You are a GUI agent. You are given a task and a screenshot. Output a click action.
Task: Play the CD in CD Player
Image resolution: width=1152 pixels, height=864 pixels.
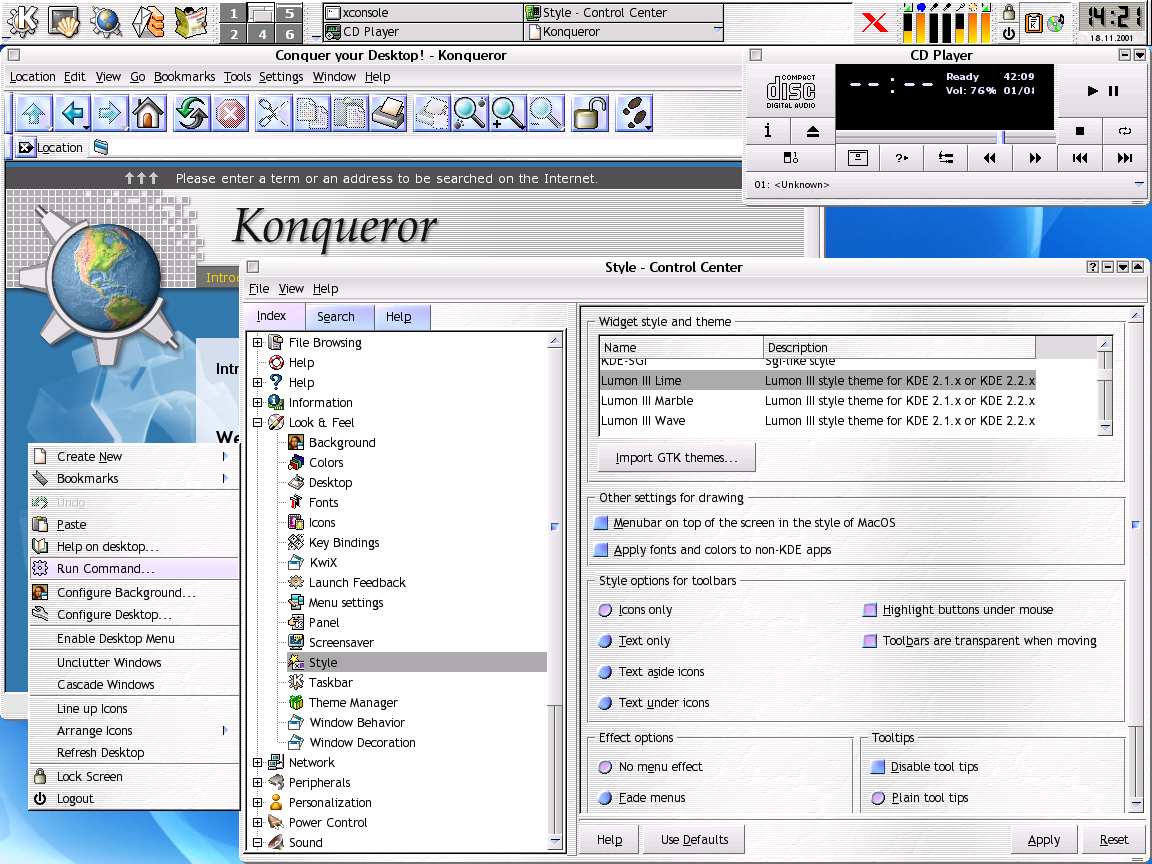(x=1092, y=90)
